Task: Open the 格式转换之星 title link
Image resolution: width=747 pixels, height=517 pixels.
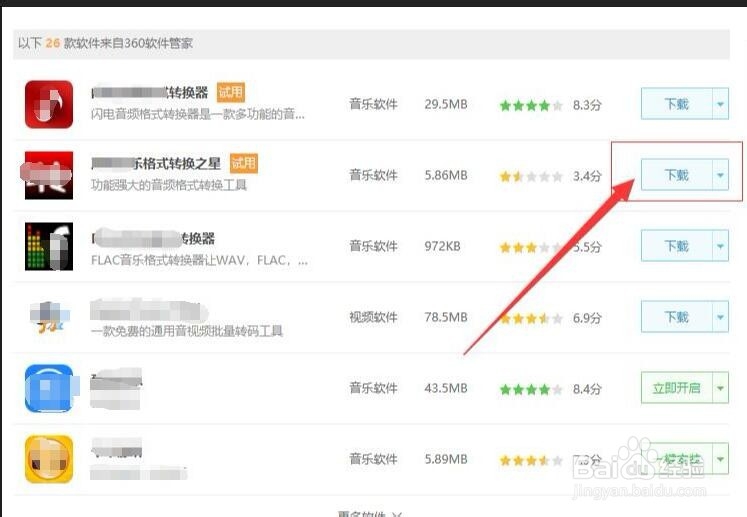Action: click(x=156, y=163)
